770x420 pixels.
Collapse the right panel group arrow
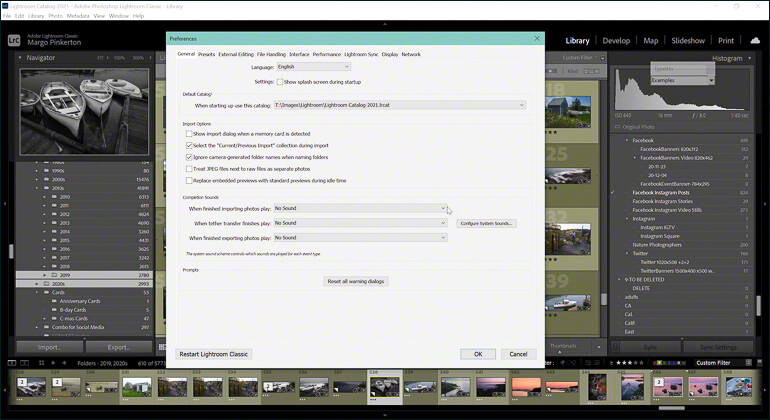pyautogui.click(x=765, y=203)
